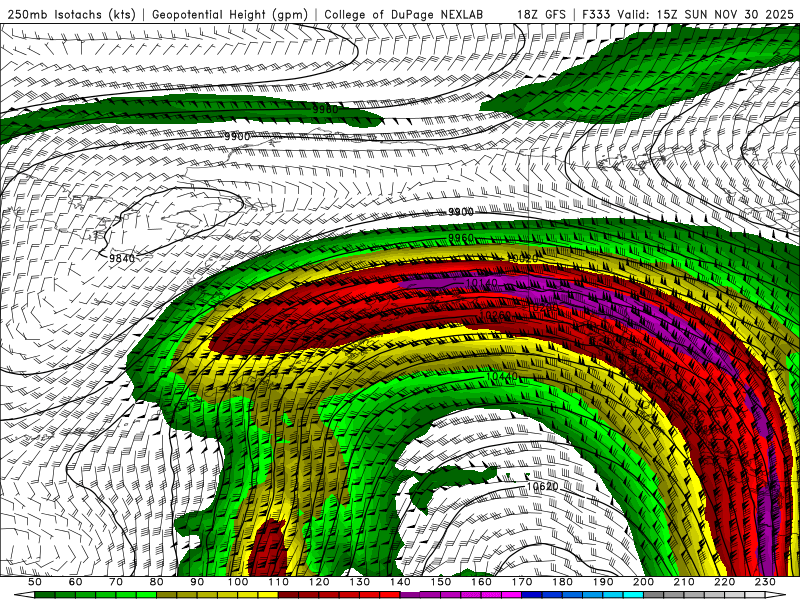Click the 50 kts colorbar label

(34, 582)
